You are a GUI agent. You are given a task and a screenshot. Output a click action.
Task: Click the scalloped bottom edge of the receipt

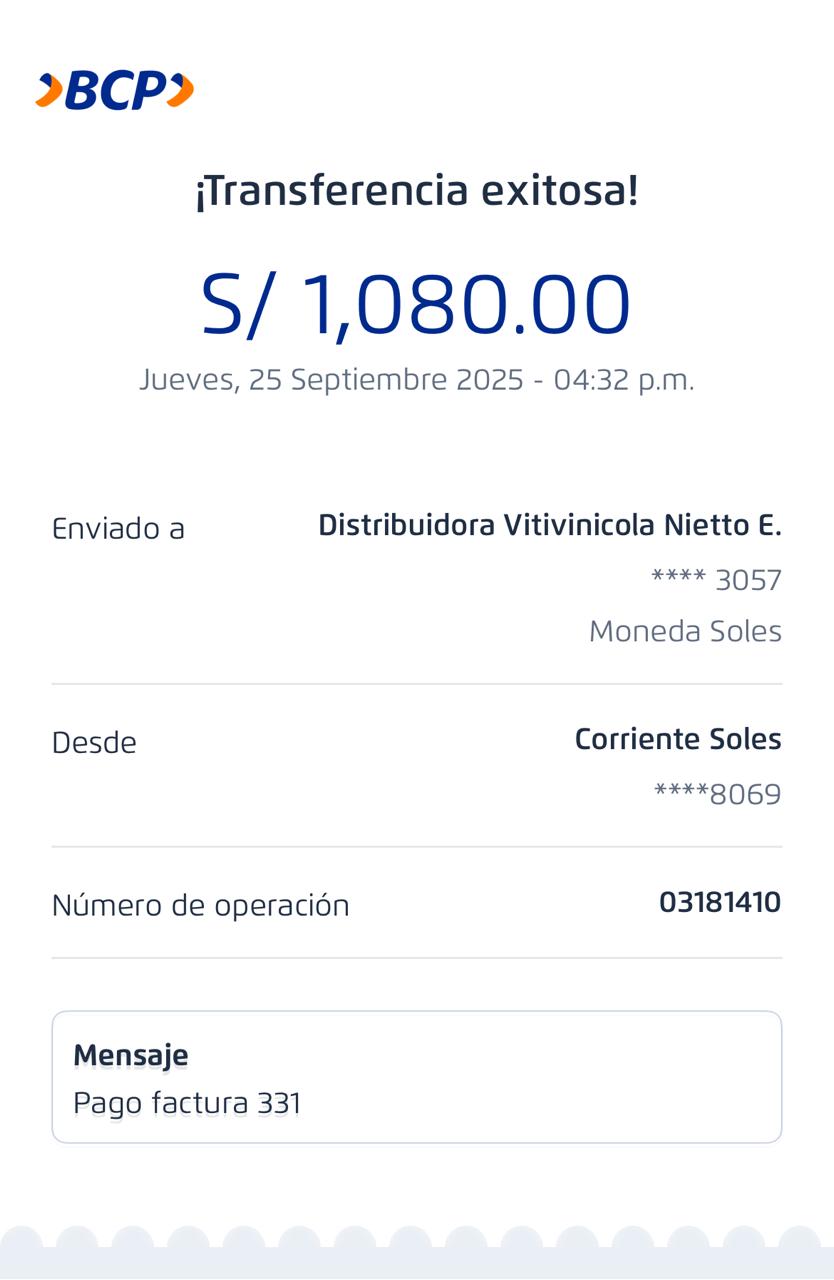416,1250
